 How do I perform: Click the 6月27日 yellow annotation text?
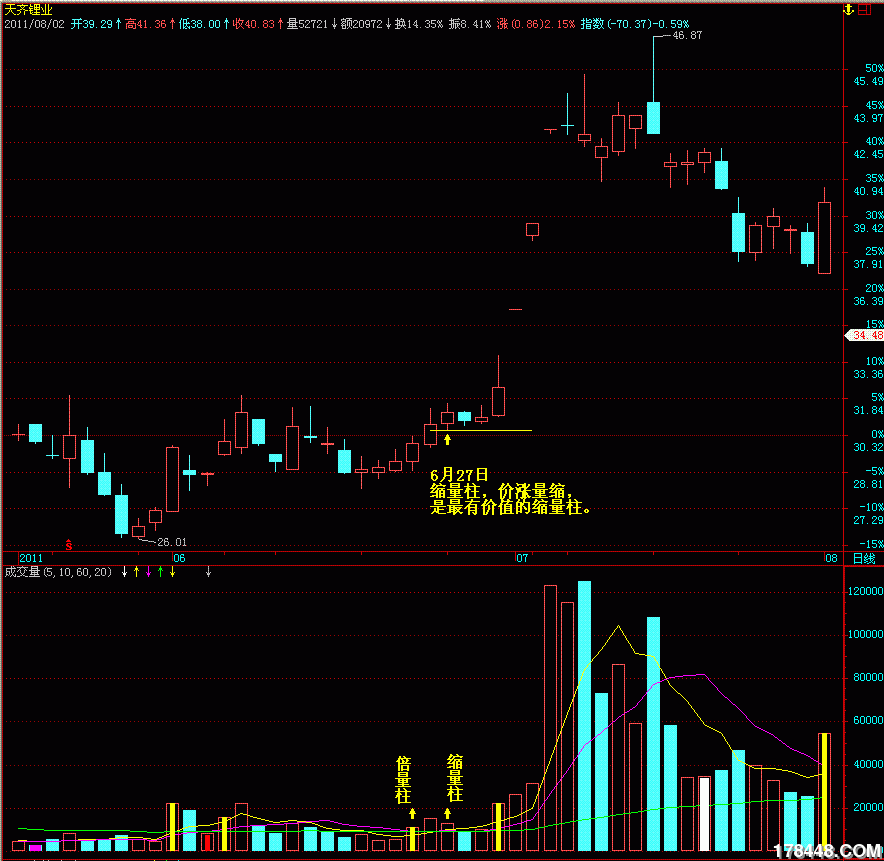(460, 475)
